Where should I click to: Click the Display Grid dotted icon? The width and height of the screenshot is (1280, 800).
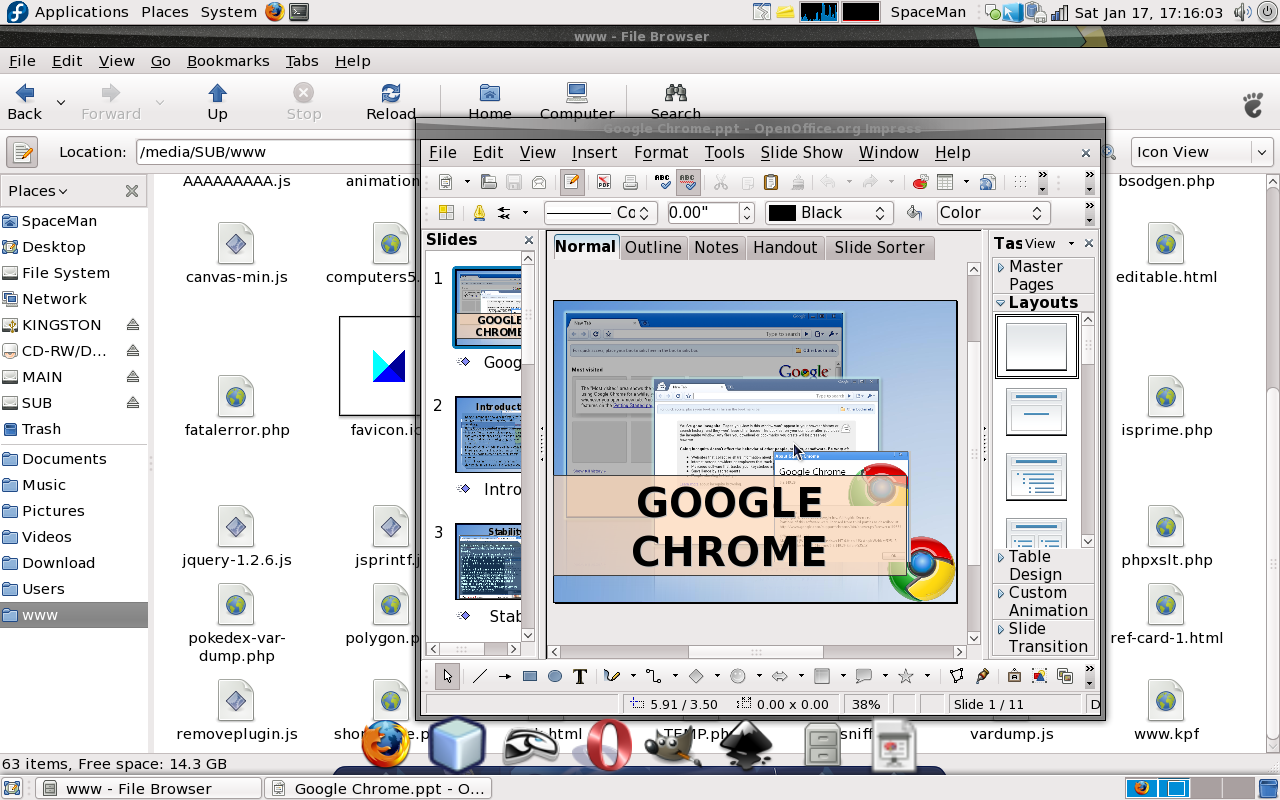pos(1020,182)
